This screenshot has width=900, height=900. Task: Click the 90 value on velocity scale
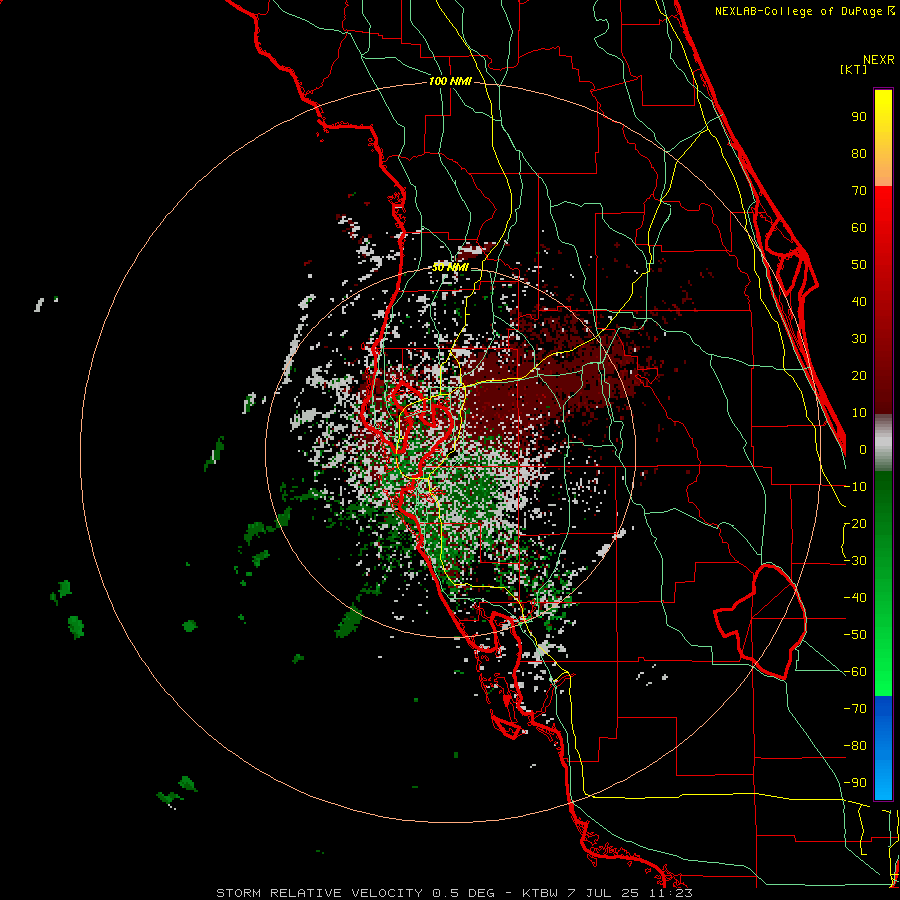[x=859, y=117]
